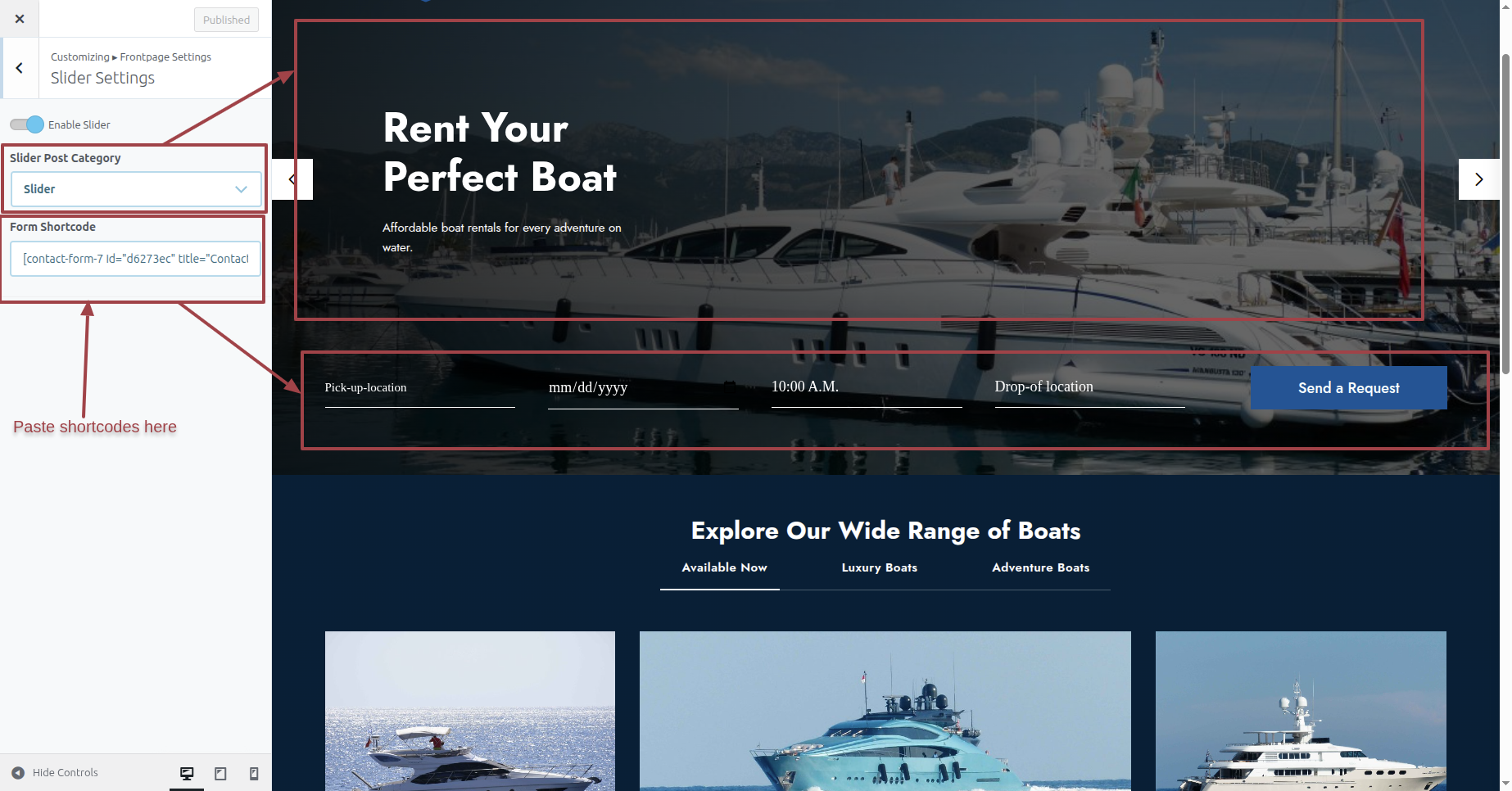Click the Pick-up-location field

point(420,388)
